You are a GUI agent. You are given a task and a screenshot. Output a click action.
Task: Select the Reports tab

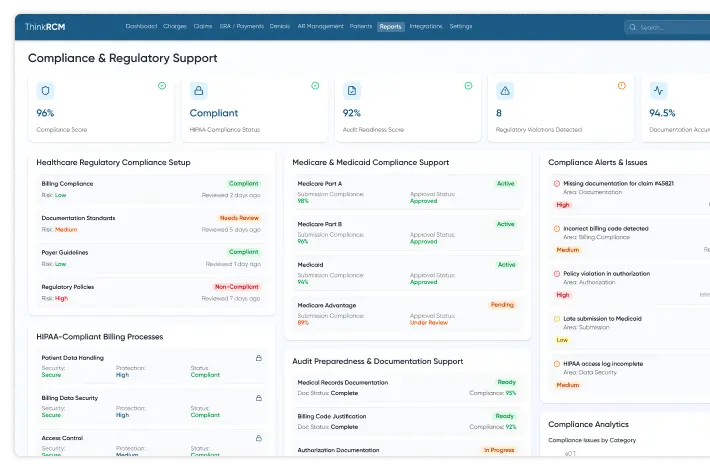tap(390, 27)
